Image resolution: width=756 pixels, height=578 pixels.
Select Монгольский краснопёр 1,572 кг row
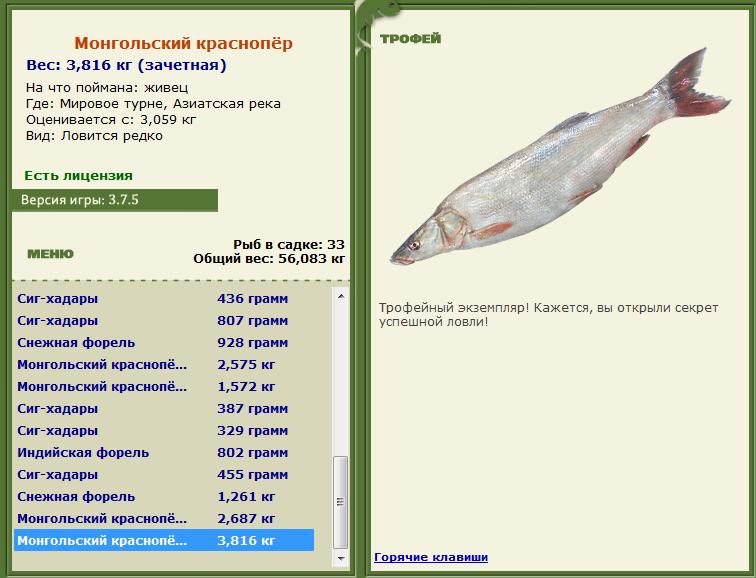click(164, 387)
